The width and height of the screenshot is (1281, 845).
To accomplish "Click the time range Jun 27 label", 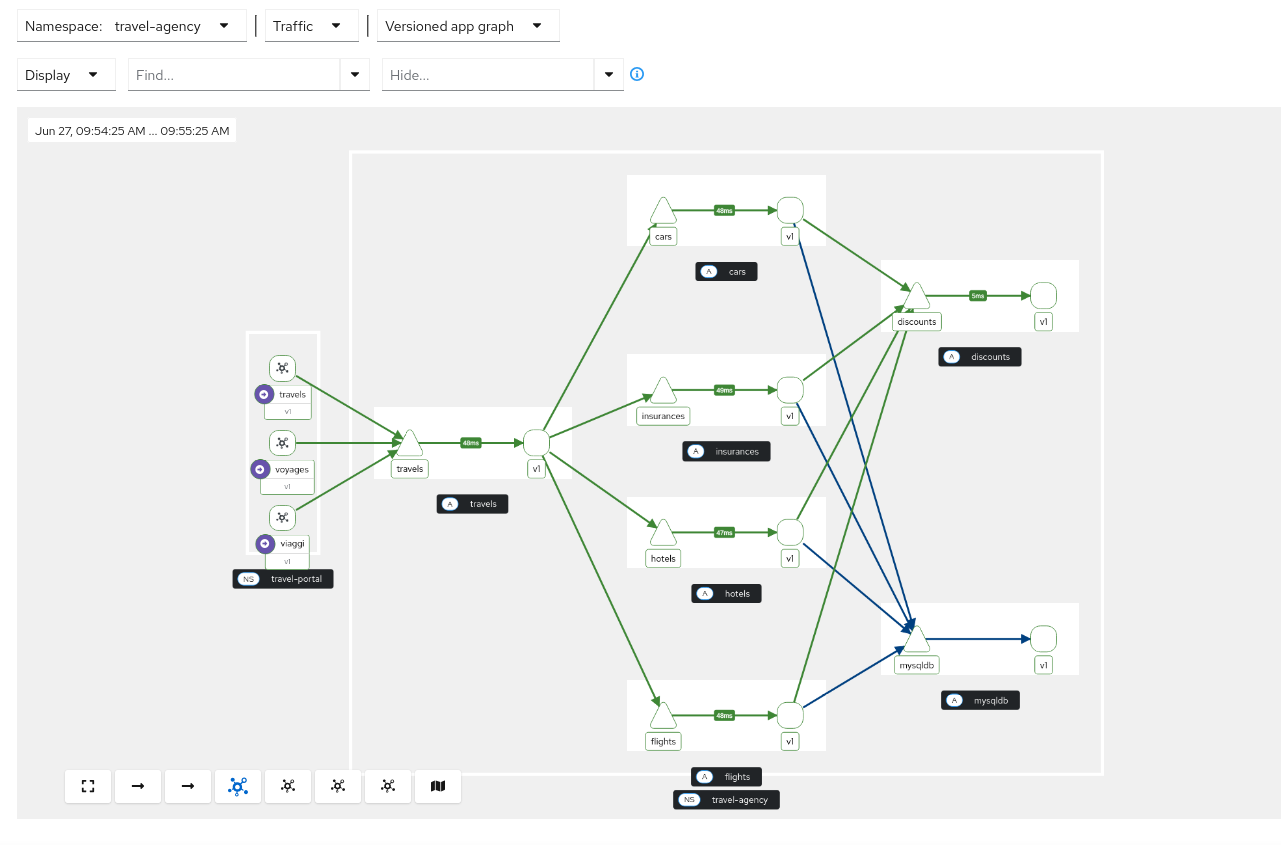I will click(131, 130).
